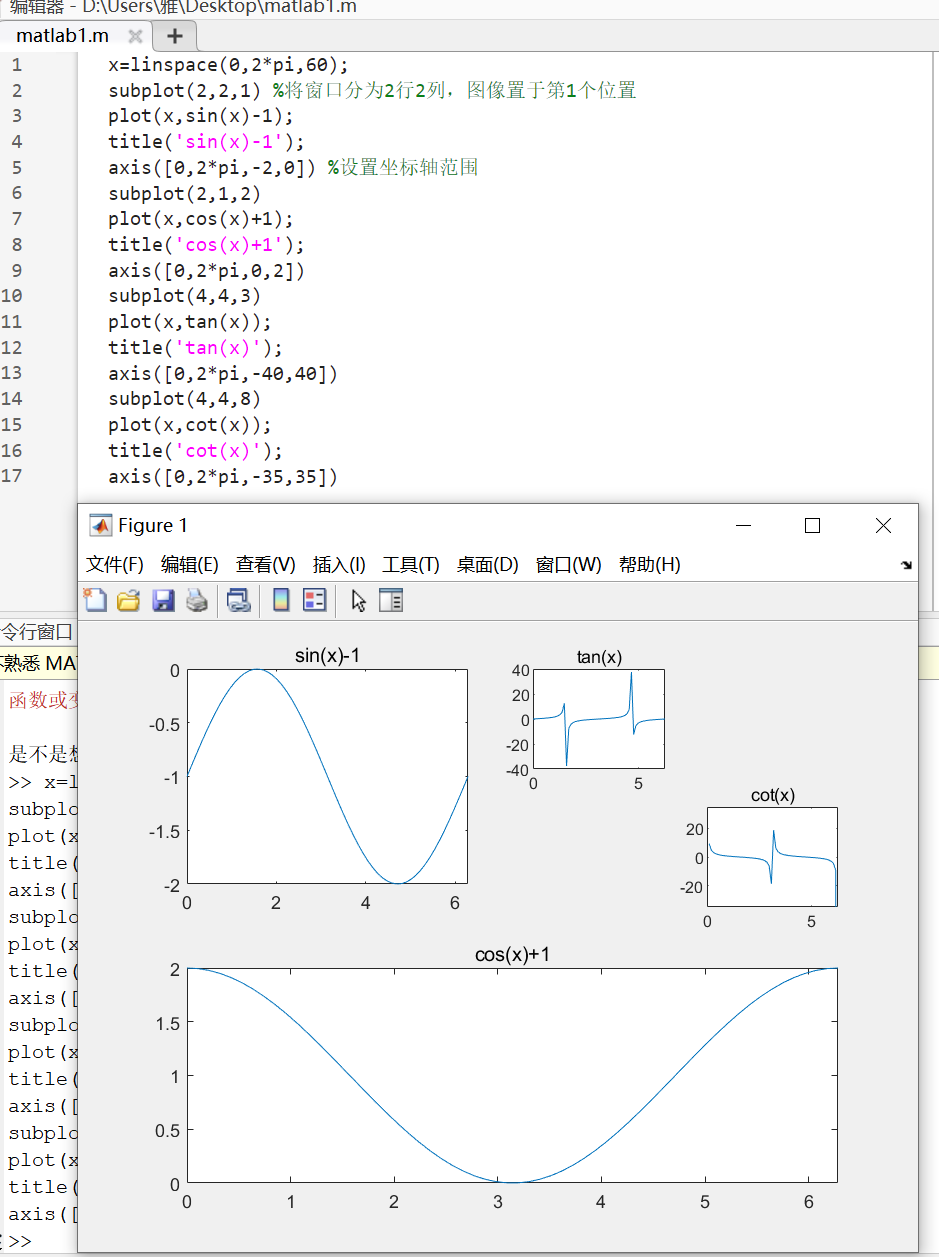Click the x-axis label 3 on cos(x)+1 plot
Image resolution: width=939 pixels, height=1257 pixels.
497,1202
